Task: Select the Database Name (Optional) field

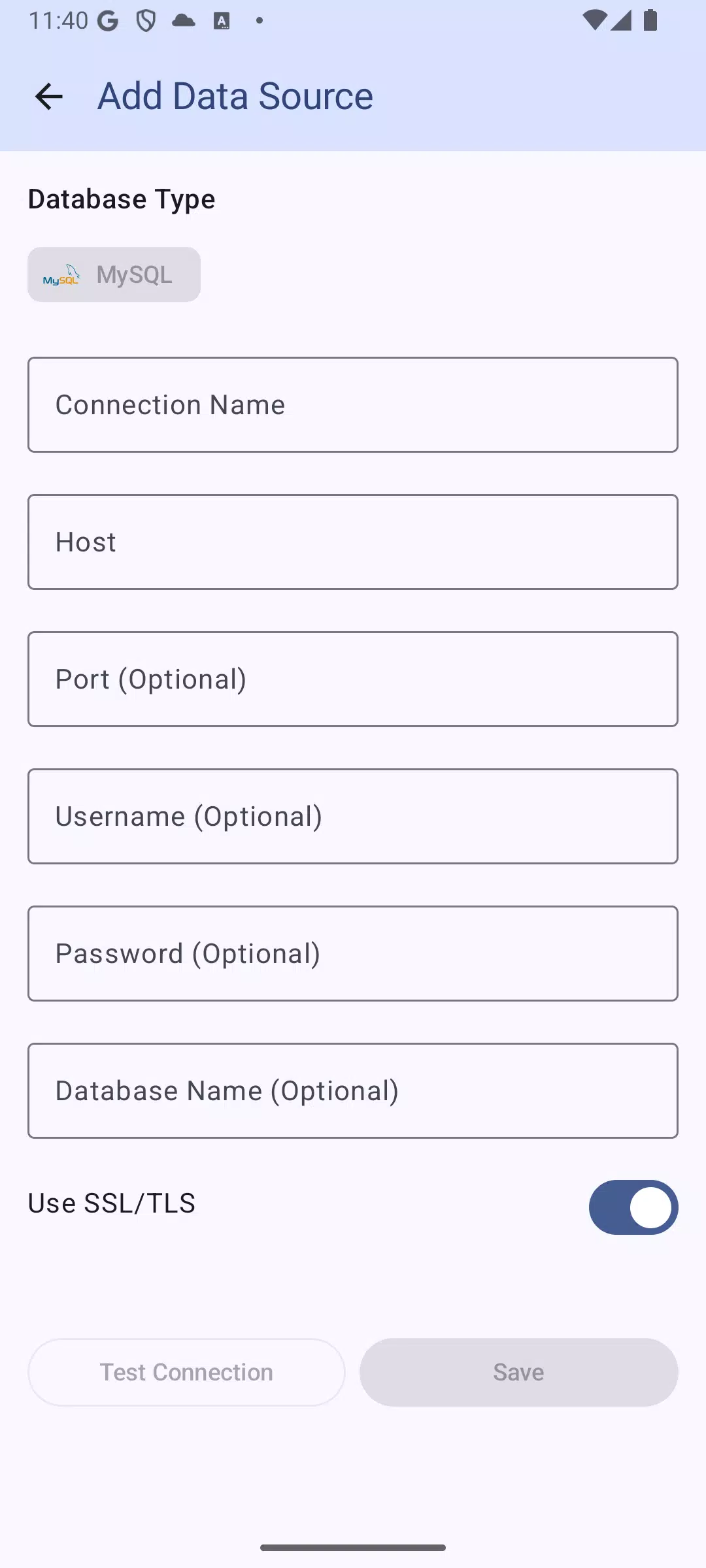Action: pos(353,1090)
